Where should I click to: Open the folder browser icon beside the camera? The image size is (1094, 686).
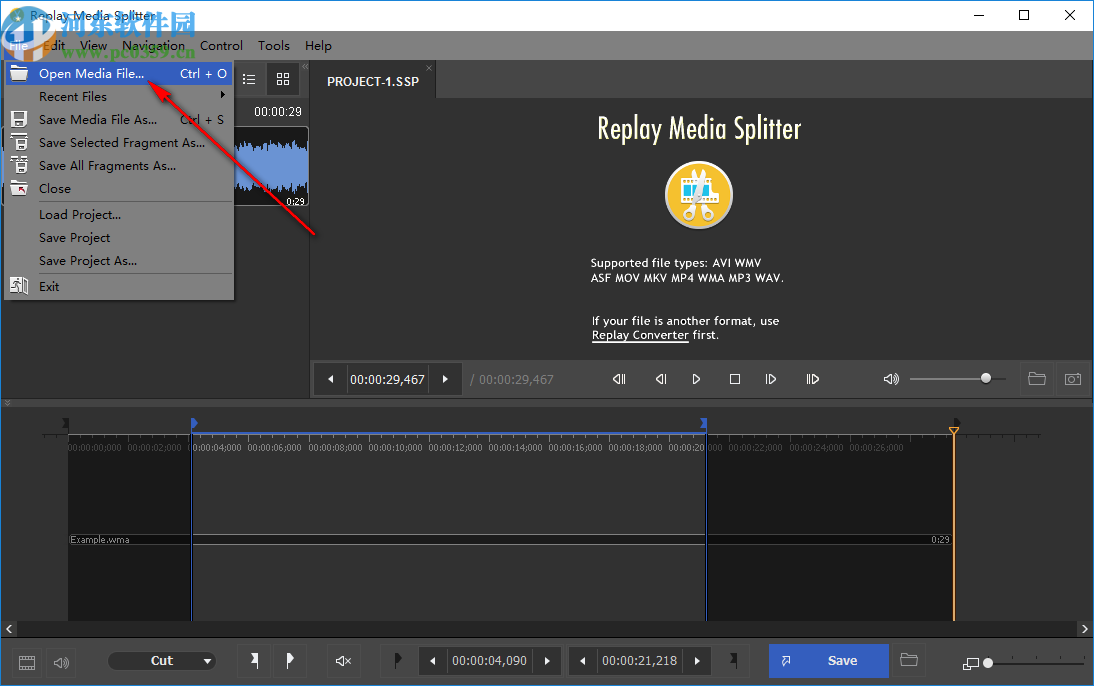tap(1037, 379)
